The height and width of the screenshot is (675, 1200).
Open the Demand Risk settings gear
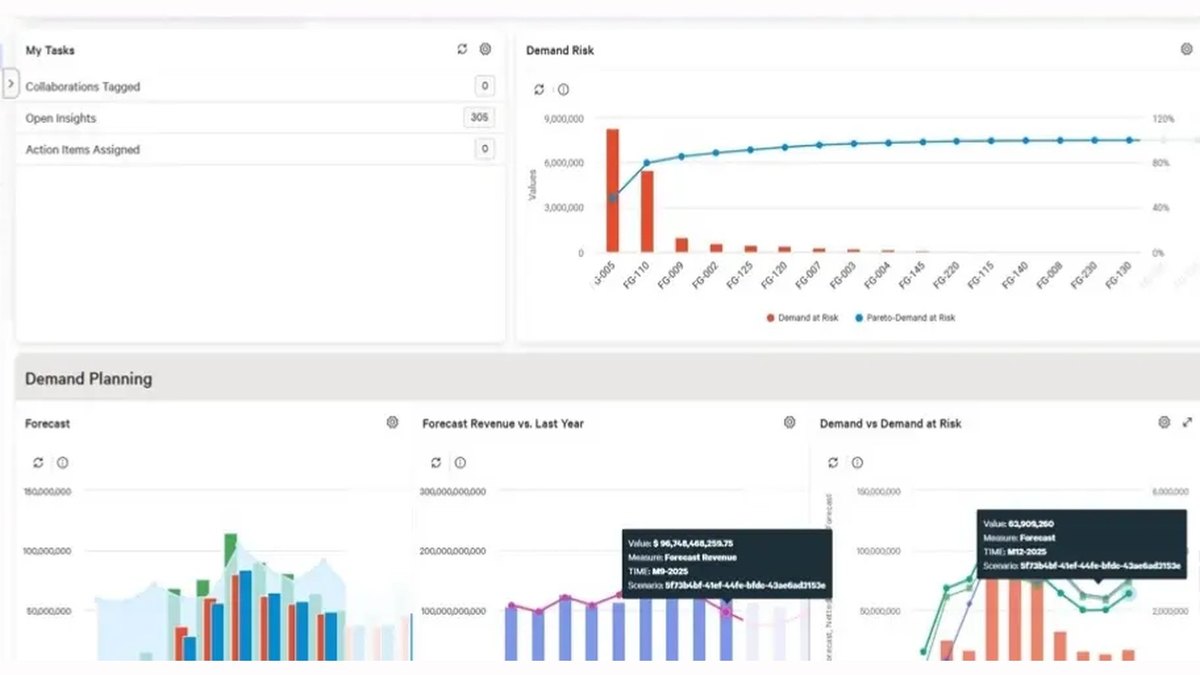(1187, 49)
